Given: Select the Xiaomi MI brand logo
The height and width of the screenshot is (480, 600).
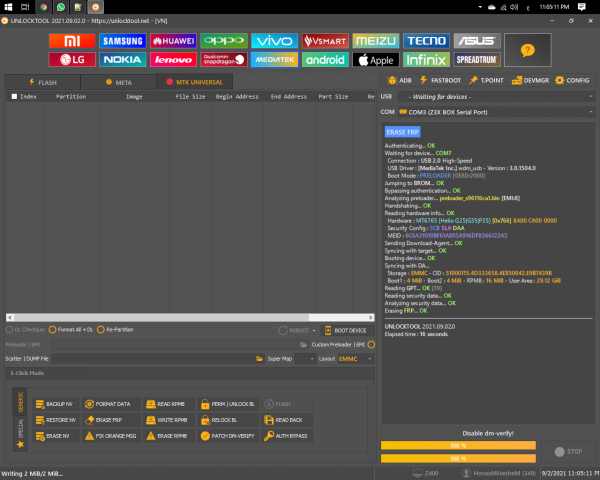Looking at the screenshot, I should pos(72,41).
